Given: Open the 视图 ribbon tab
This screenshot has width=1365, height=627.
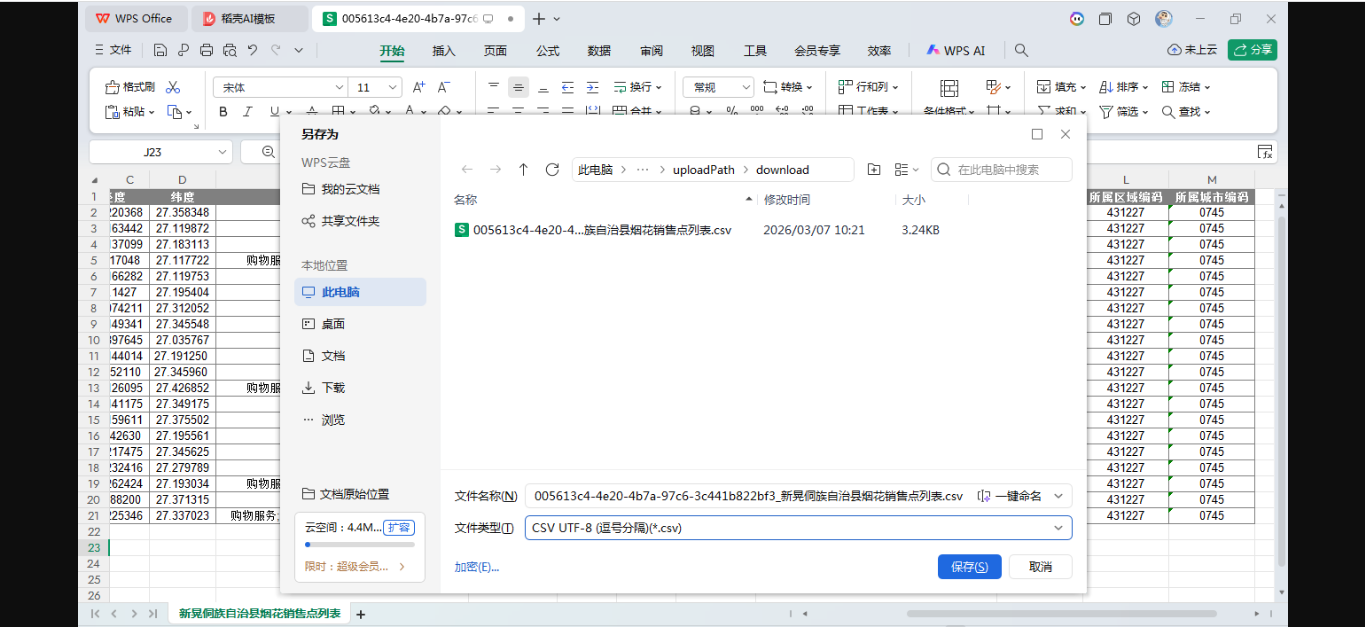Looking at the screenshot, I should [x=703, y=51].
